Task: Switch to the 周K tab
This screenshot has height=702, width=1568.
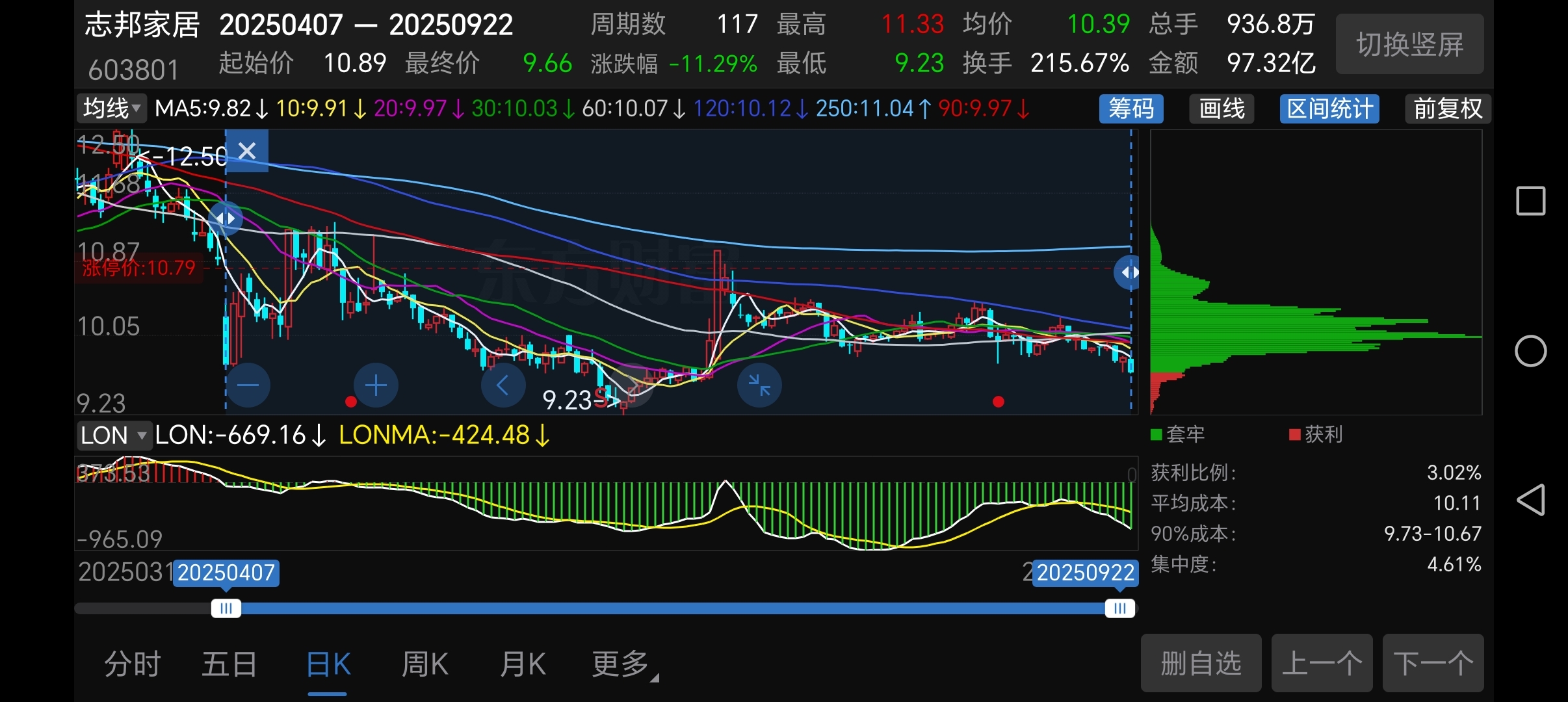Action: pos(425,664)
